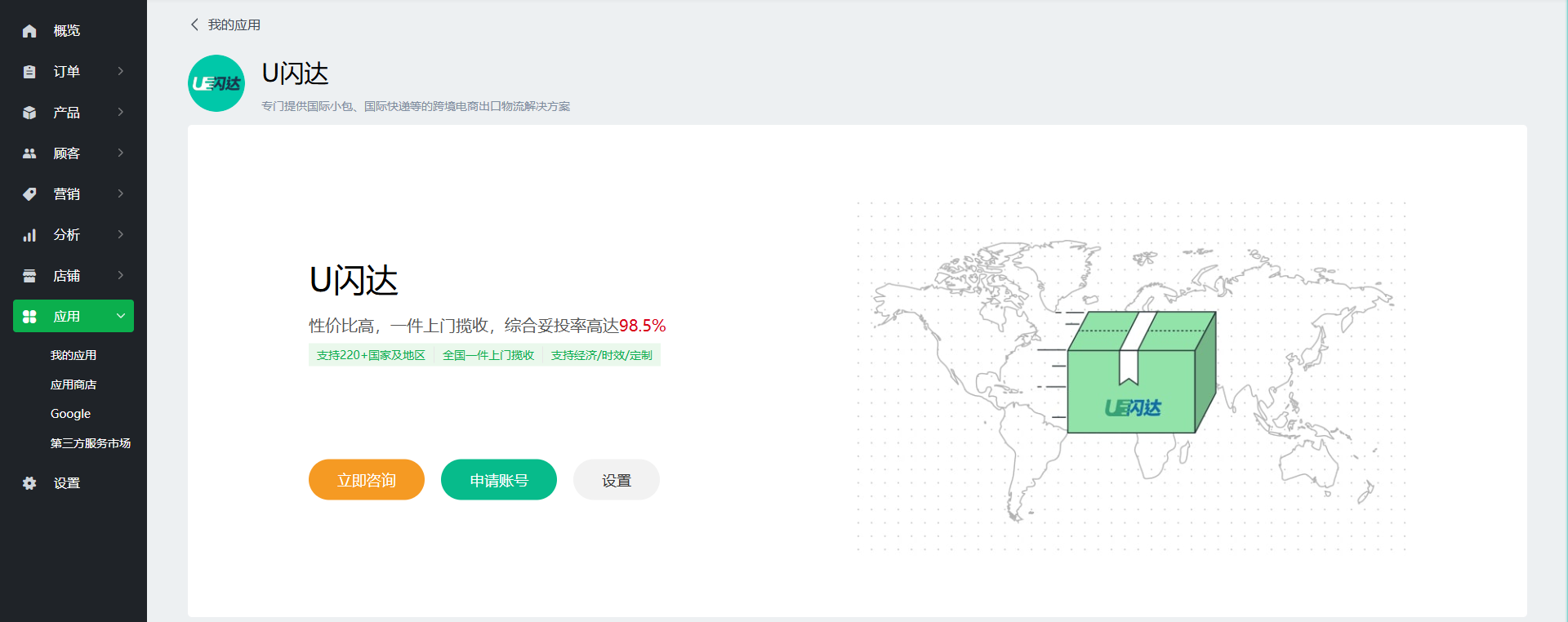Expand the 顾客 menu chevron
The image size is (1568, 622).
point(121,153)
